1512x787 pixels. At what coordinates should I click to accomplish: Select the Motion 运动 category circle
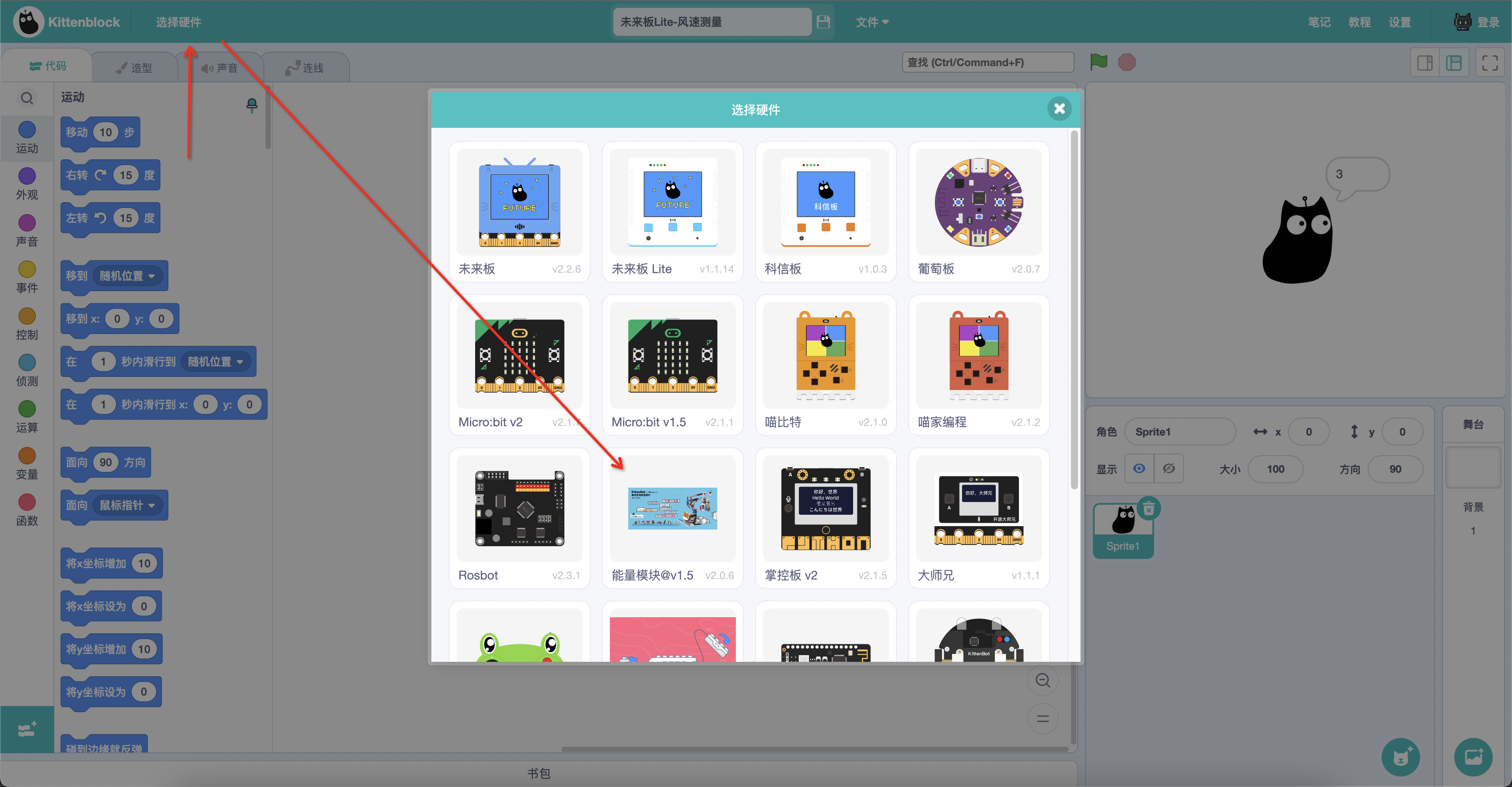pyautogui.click(x=27, y=130)
